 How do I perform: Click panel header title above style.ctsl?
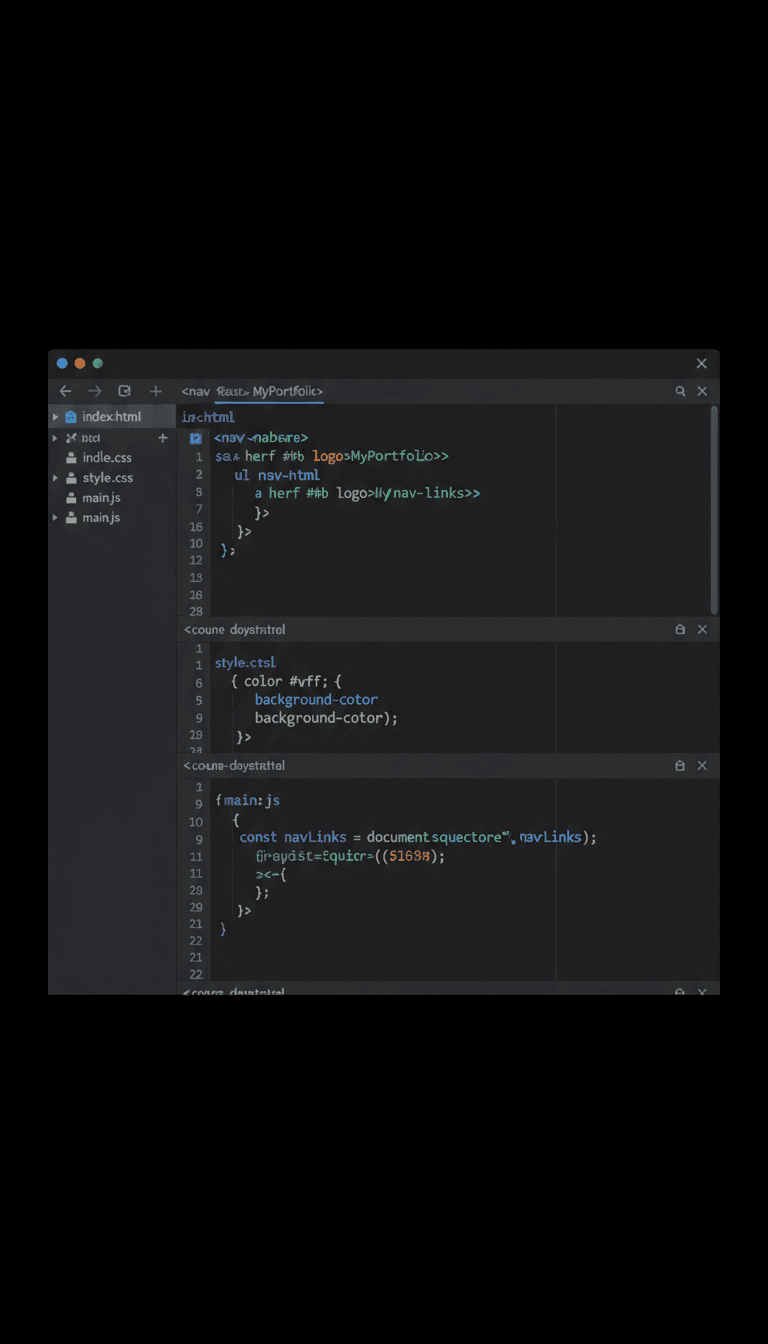235,630
